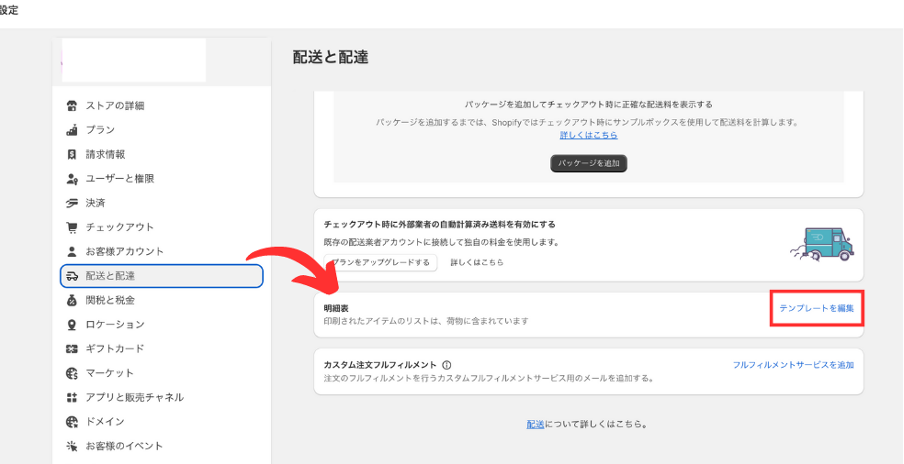Click the パッケージを追加 button
Screen dimensions: 904x464
tap(588, 163)
